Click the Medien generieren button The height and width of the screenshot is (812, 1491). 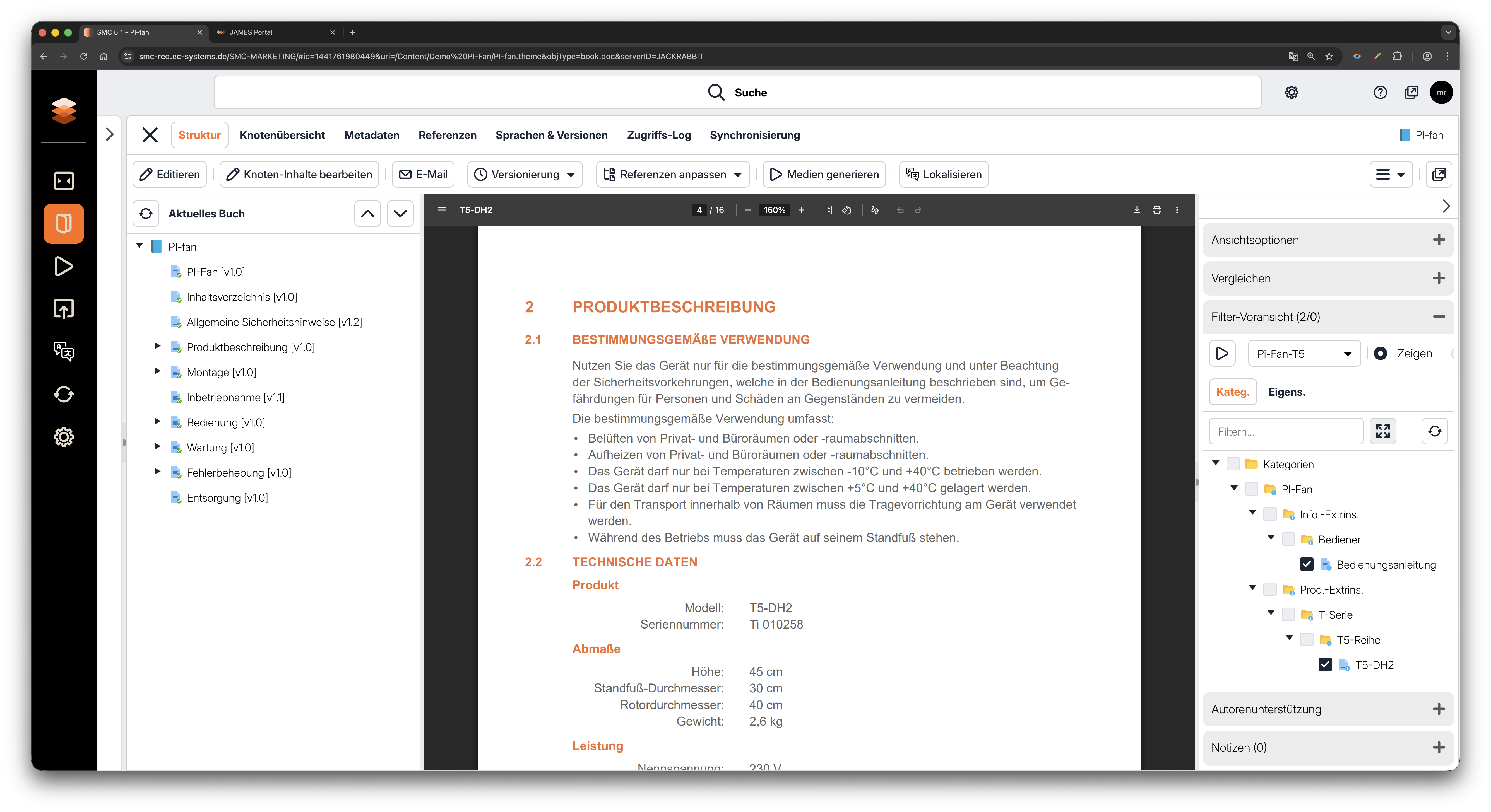click(824, 174)
